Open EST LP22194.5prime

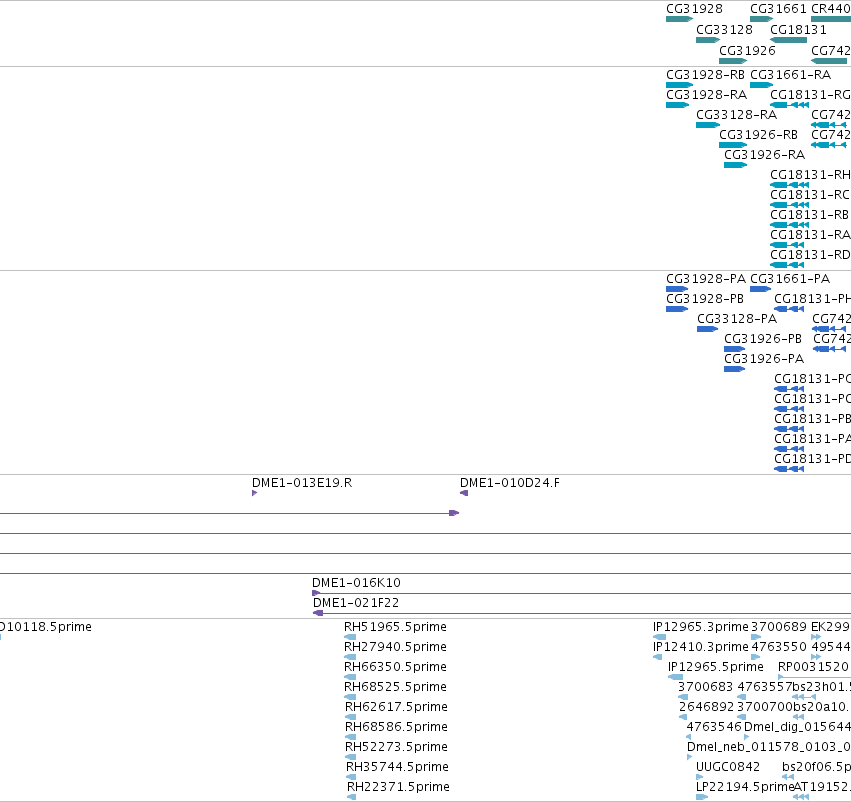point(702,798)
